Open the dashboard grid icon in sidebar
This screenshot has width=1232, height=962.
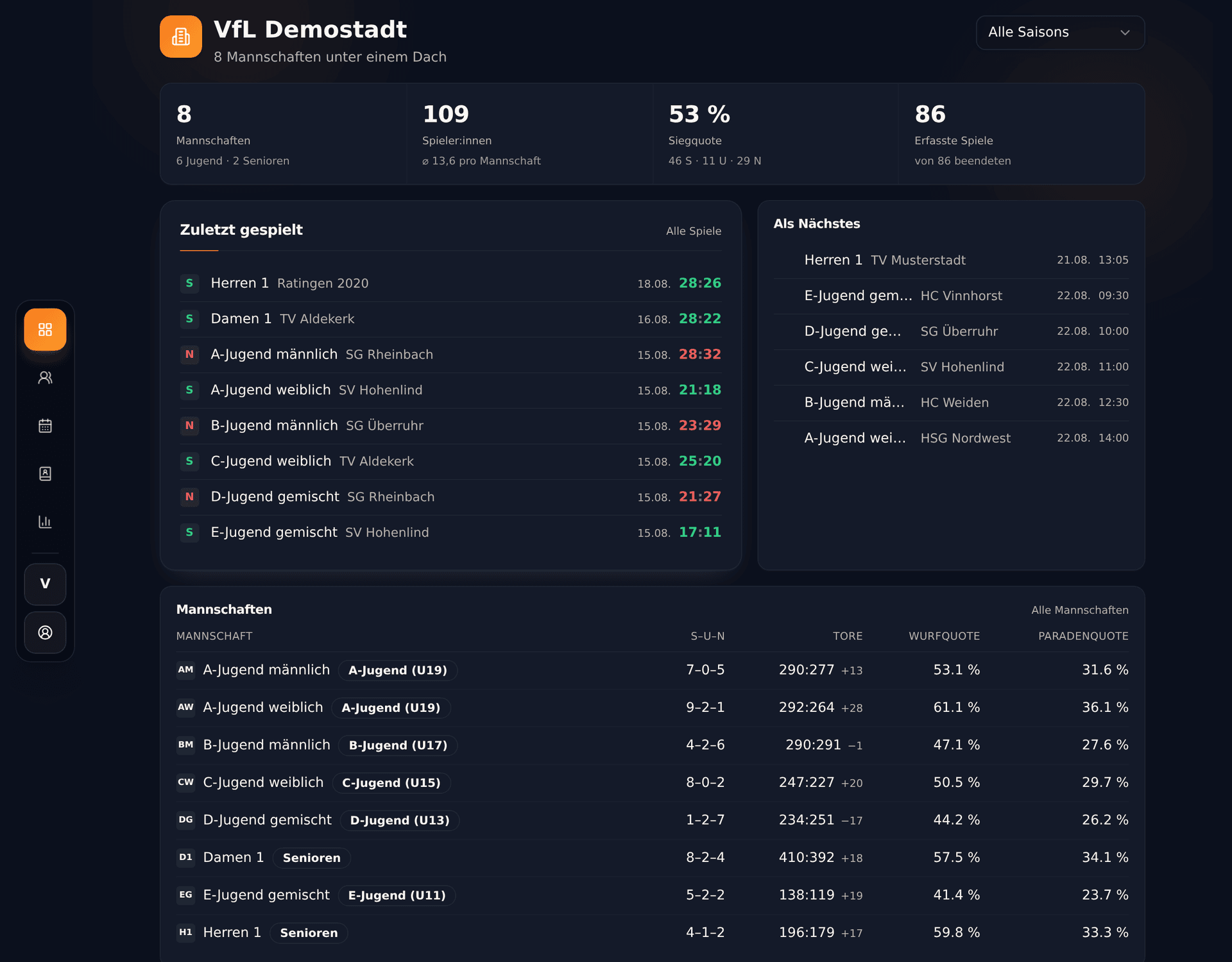point(45,330)
